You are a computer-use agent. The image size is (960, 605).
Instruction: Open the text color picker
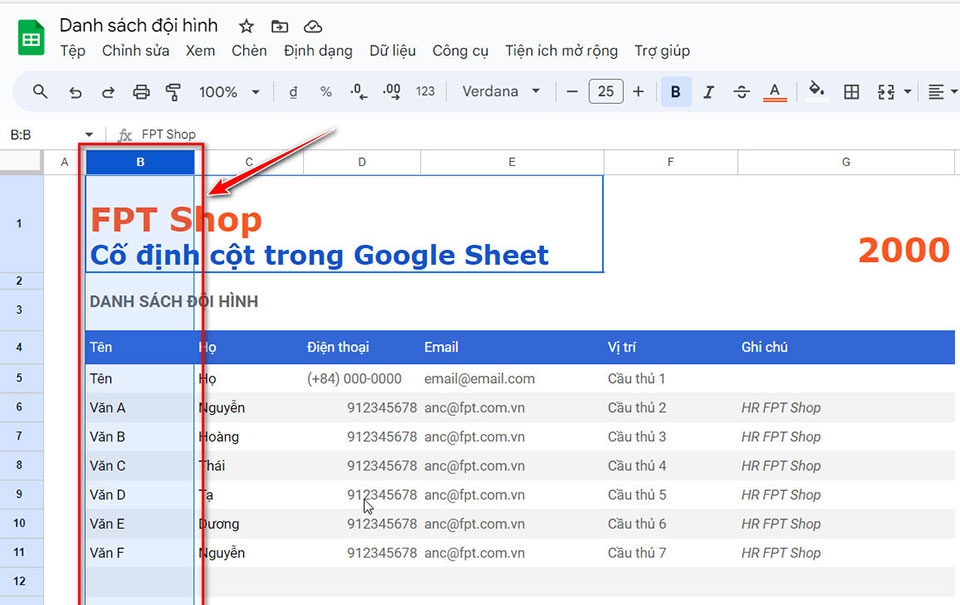pos(774,92)
